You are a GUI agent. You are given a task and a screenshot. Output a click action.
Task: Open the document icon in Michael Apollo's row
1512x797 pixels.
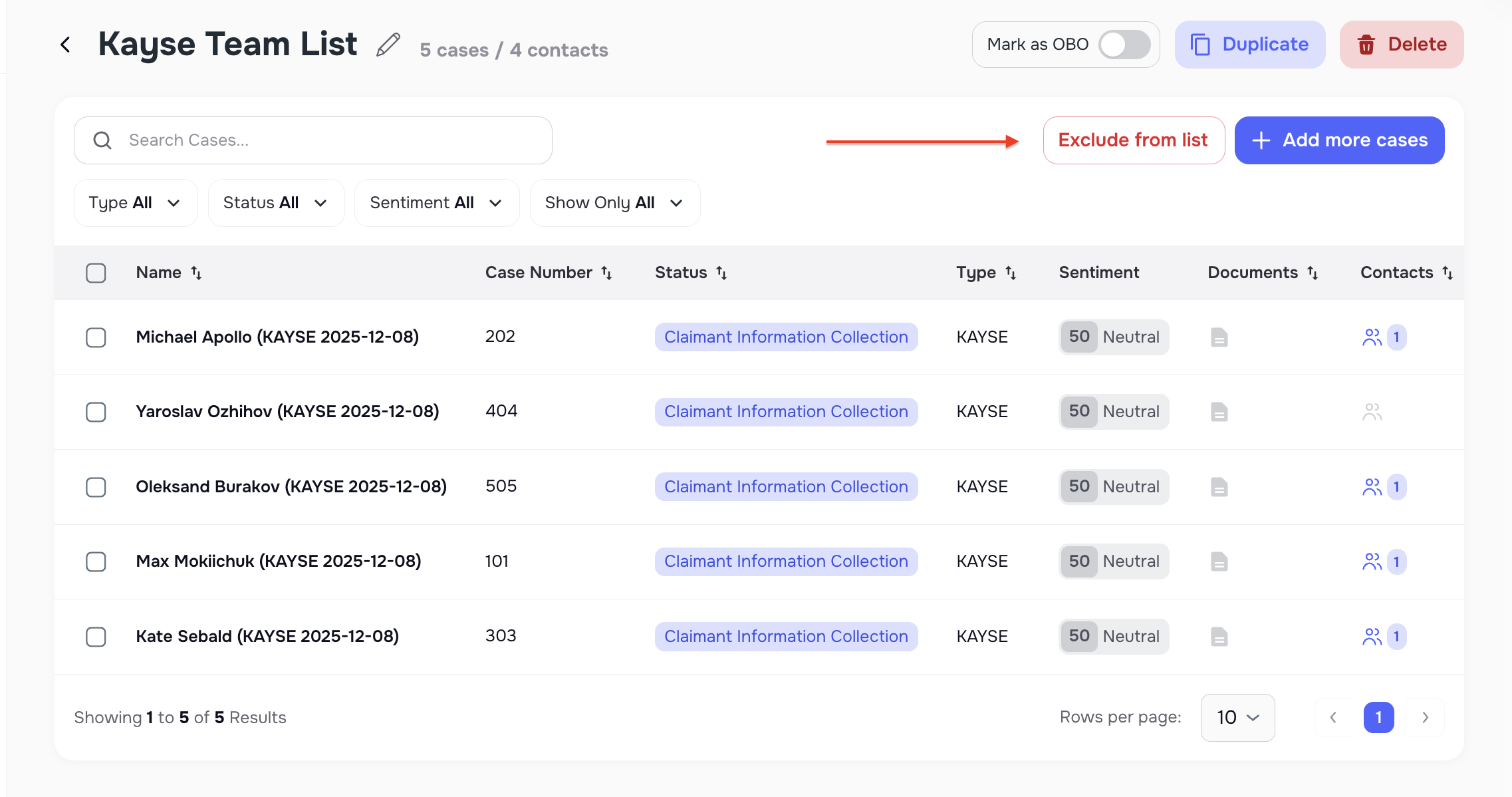click(1219, 337)
